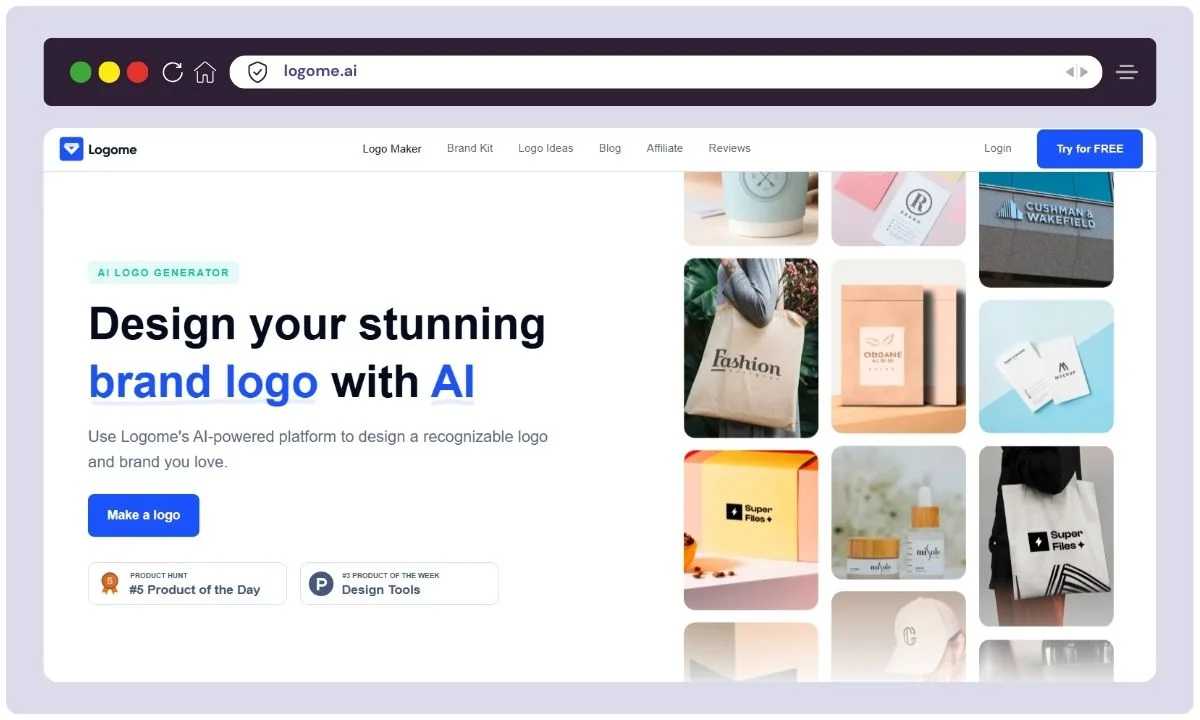Open the Reviews page
Screen dimensions: 1200x720
point(729,148)
